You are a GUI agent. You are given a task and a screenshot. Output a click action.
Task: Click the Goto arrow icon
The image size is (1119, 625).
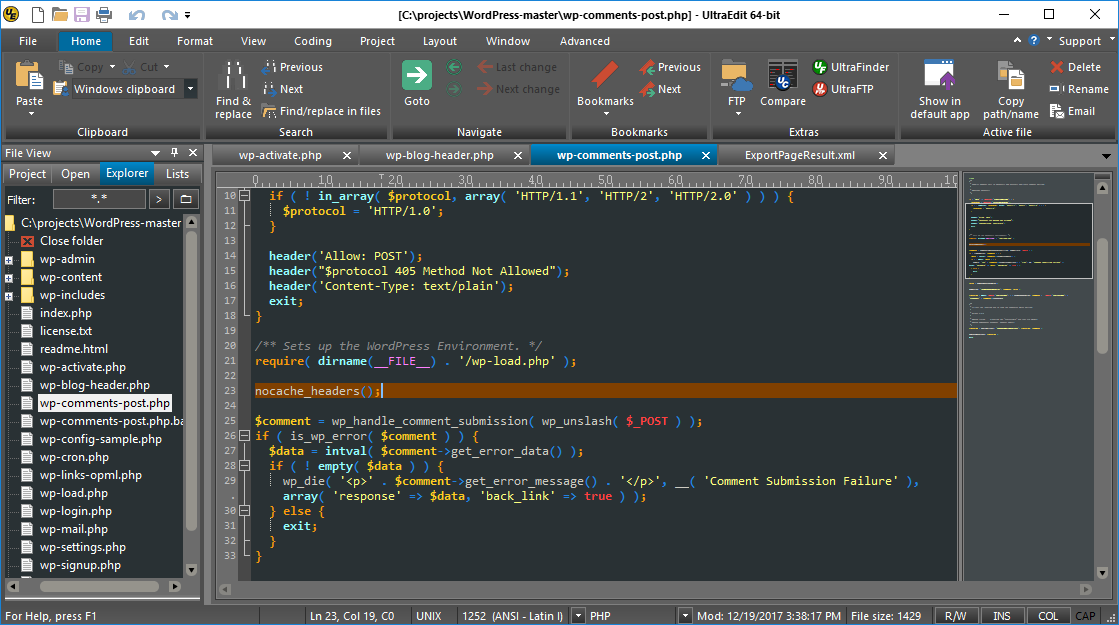tap(417, 76)
